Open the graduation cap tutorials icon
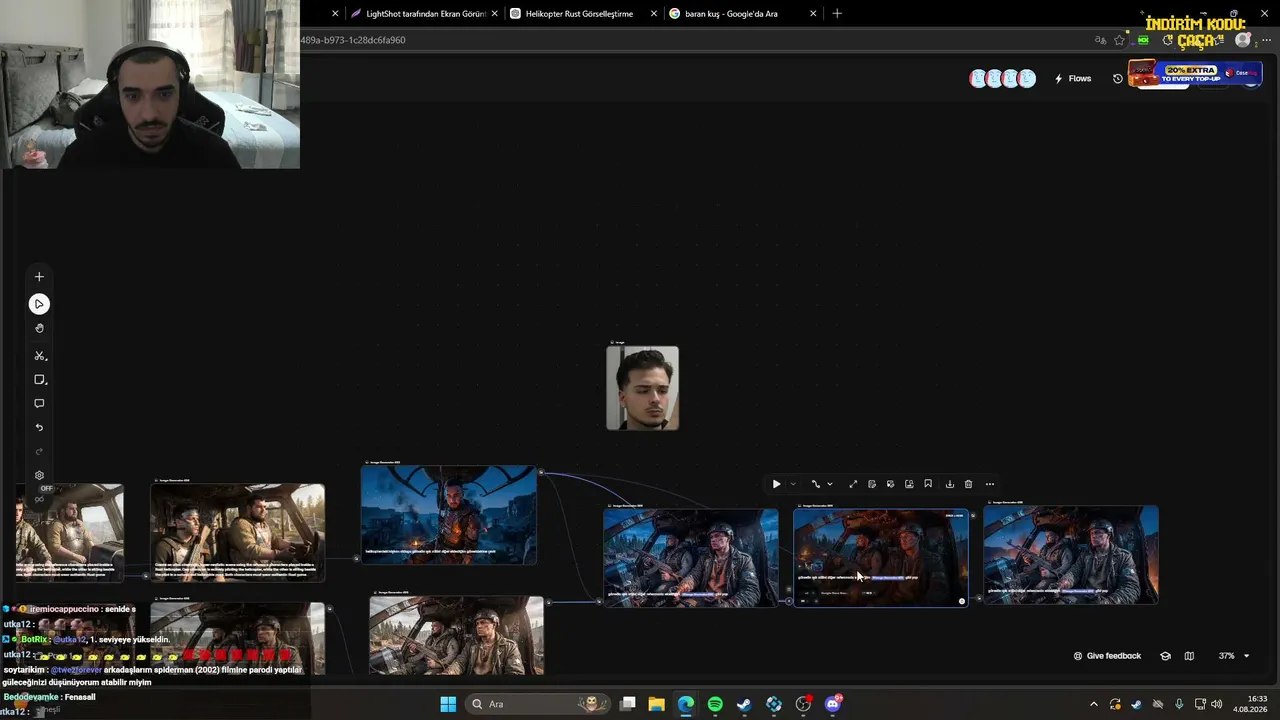This screenshot has height=720, width=1280. (x=1165, y=656)
